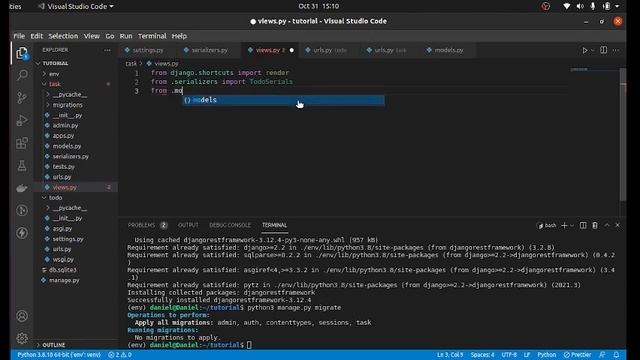Open the Search view in activity bar
Screen dimensions: 640x360
click(x=22, y=75)
